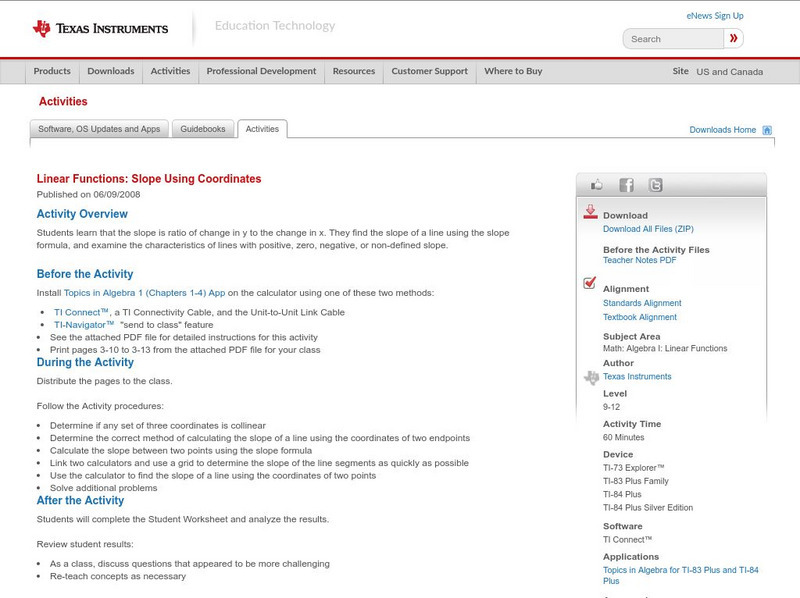This screenshot has height=598, width=800.
Task: Share the activity on Facebook
Action: tap(626, 185)
